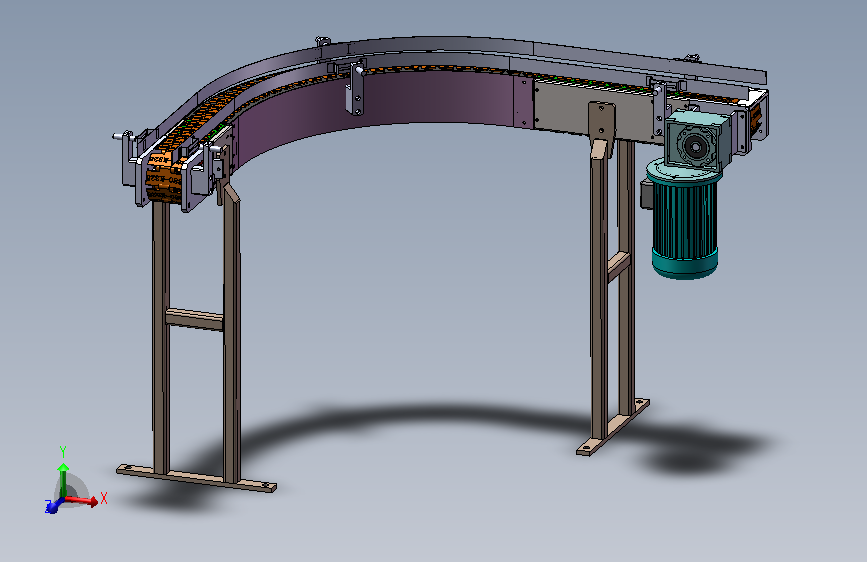Select the left support stand base plate

coord(196,479)
